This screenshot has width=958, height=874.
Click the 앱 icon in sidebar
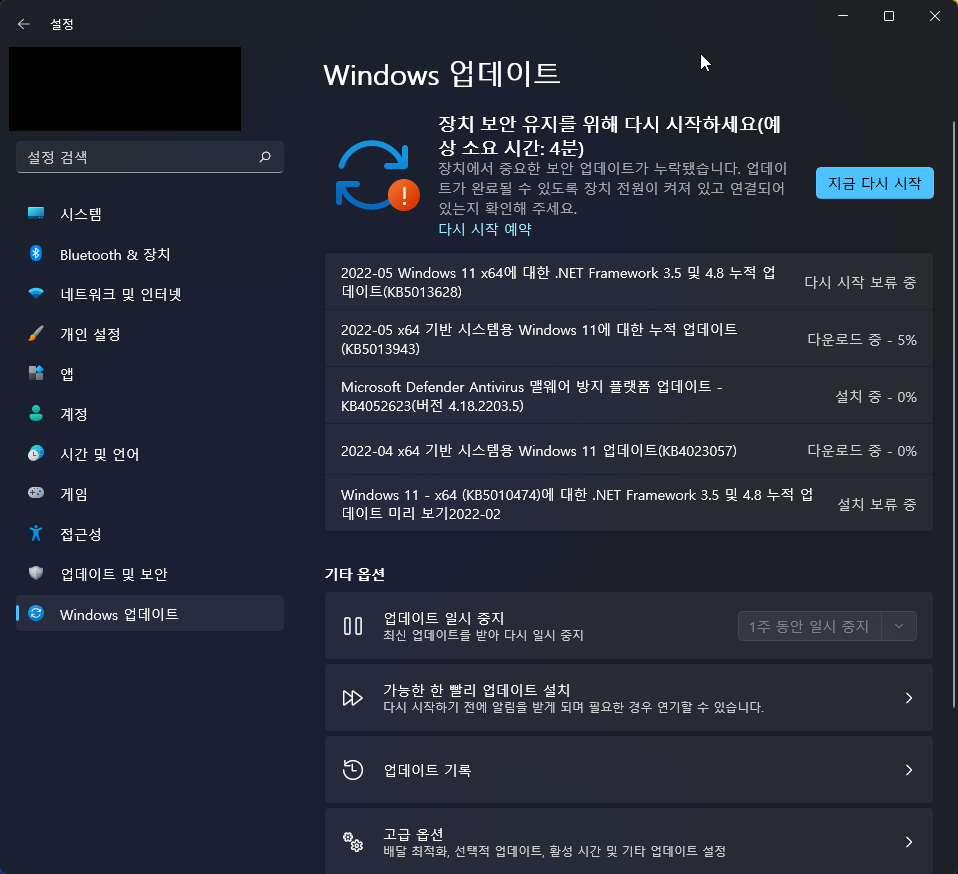36,373
